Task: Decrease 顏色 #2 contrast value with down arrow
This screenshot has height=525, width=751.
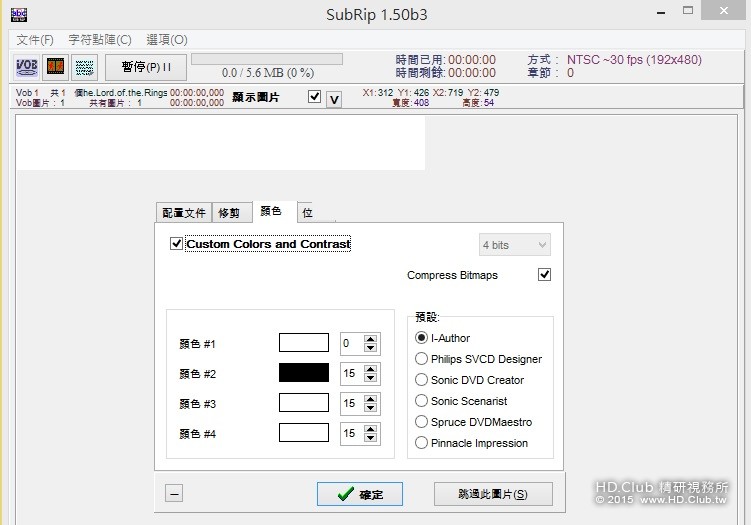Action: (x=370, y=378)
